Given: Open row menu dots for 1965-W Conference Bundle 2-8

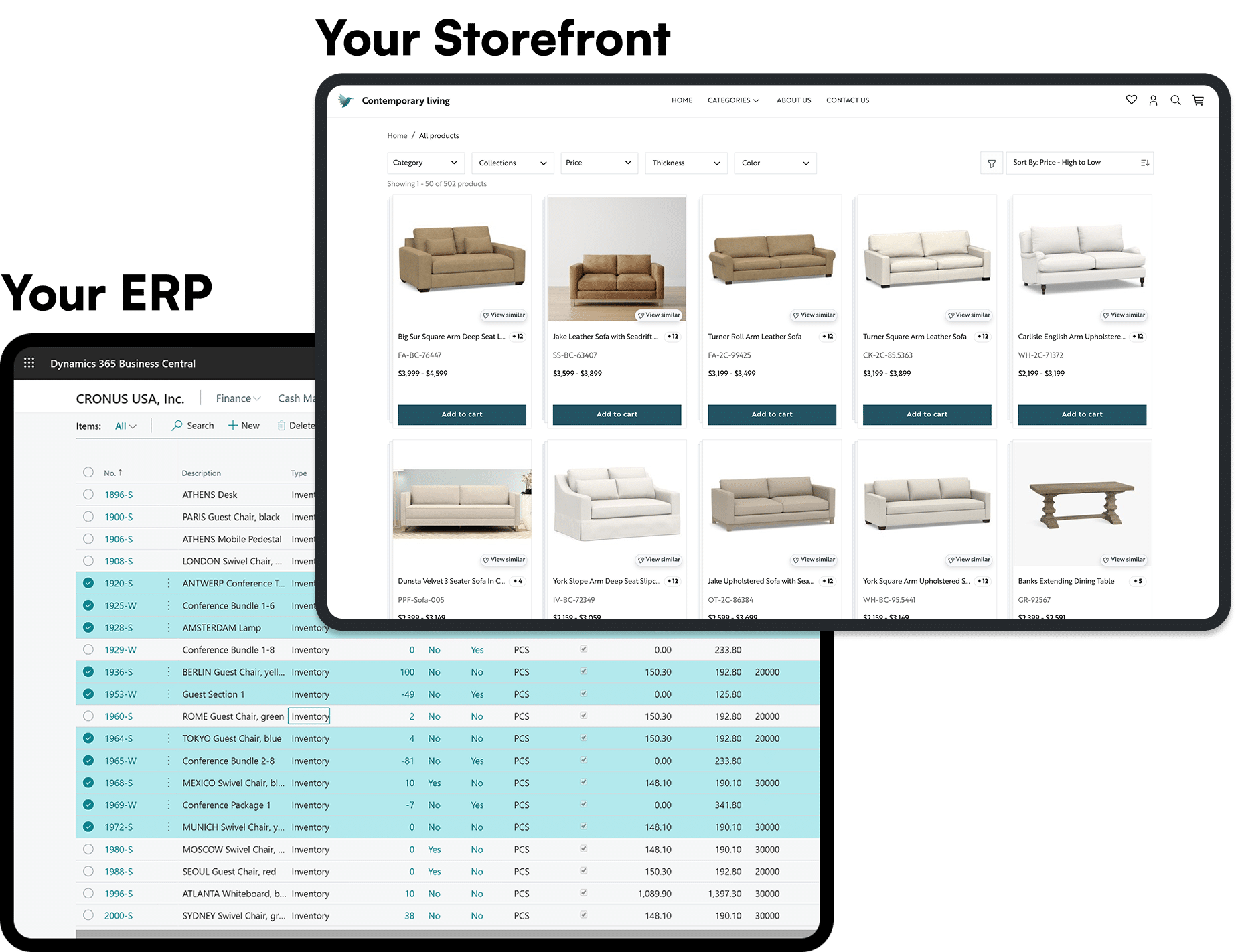Looking at the screenshot, I should [x=169, y=761].
